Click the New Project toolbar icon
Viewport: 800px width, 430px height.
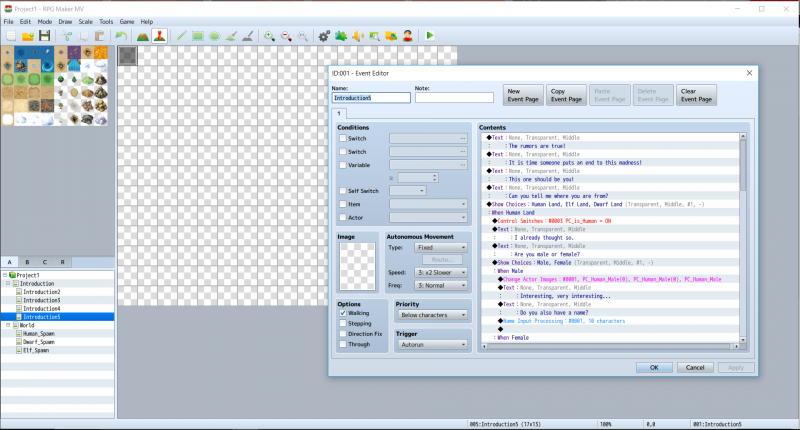pos(11,36)
